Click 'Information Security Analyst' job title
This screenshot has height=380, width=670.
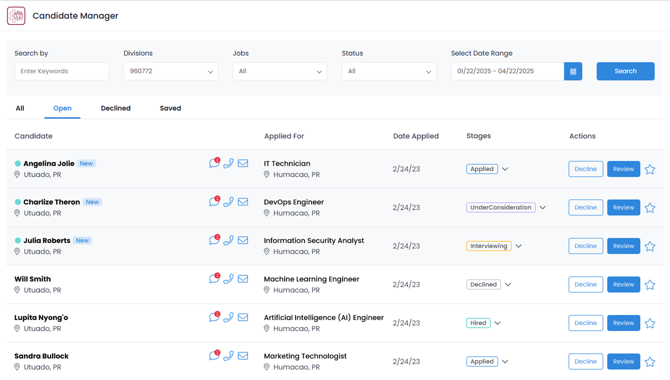tap(314, 240)
